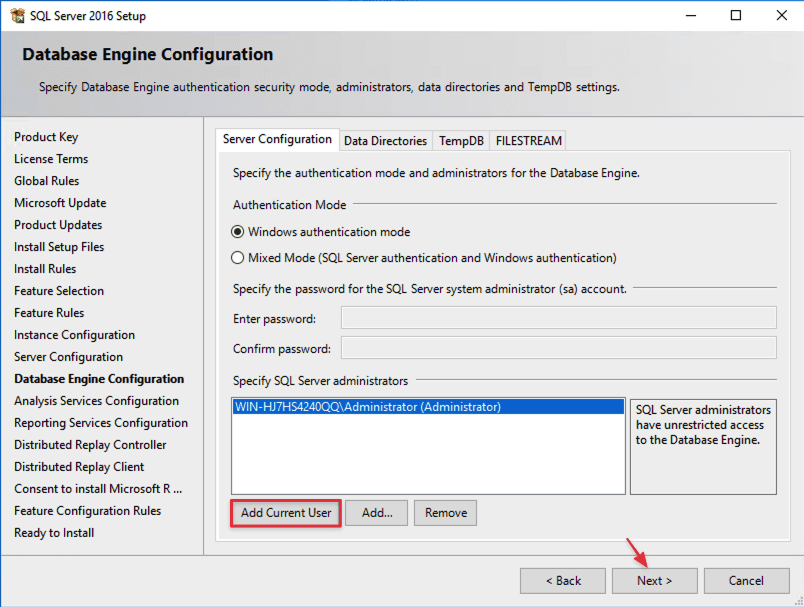Select Reporting Services Configuration in sidebar
Image resolution: width=804 pixels, height=607 pixels.
click(101, 422)
